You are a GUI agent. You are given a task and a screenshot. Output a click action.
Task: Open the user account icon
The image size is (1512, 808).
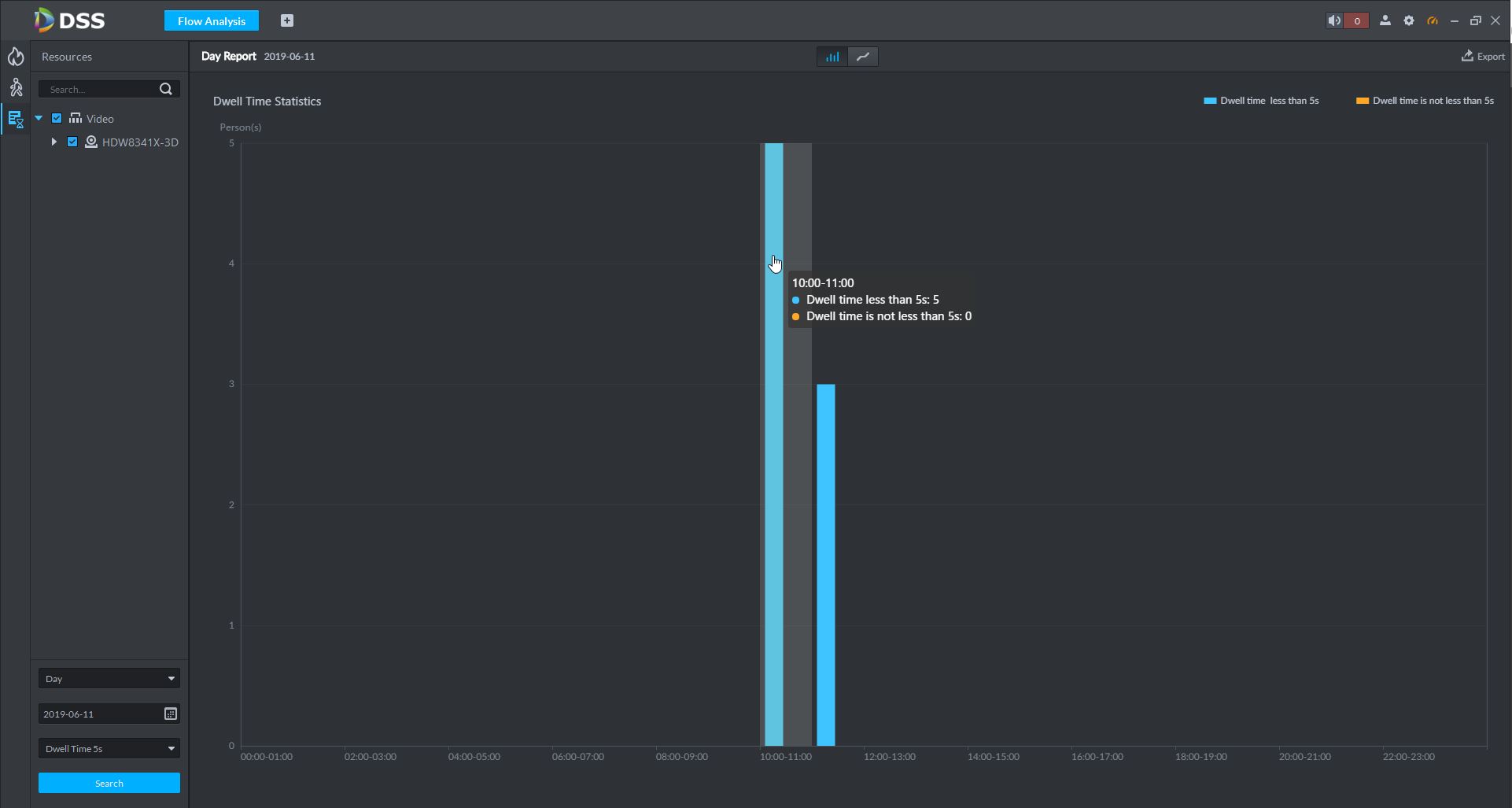[x=1385, y=21]
